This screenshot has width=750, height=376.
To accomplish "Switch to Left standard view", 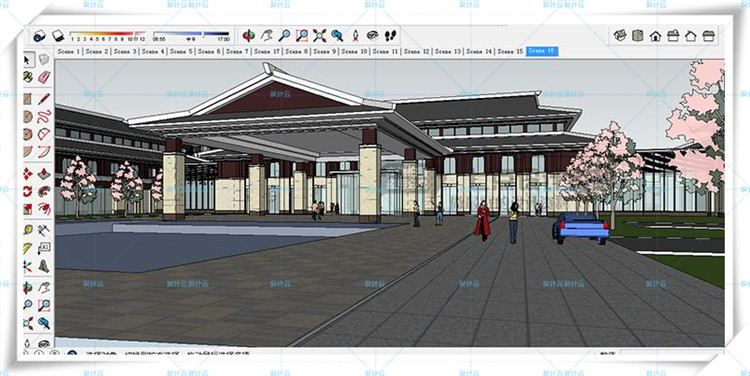I will tap(708, 36).
